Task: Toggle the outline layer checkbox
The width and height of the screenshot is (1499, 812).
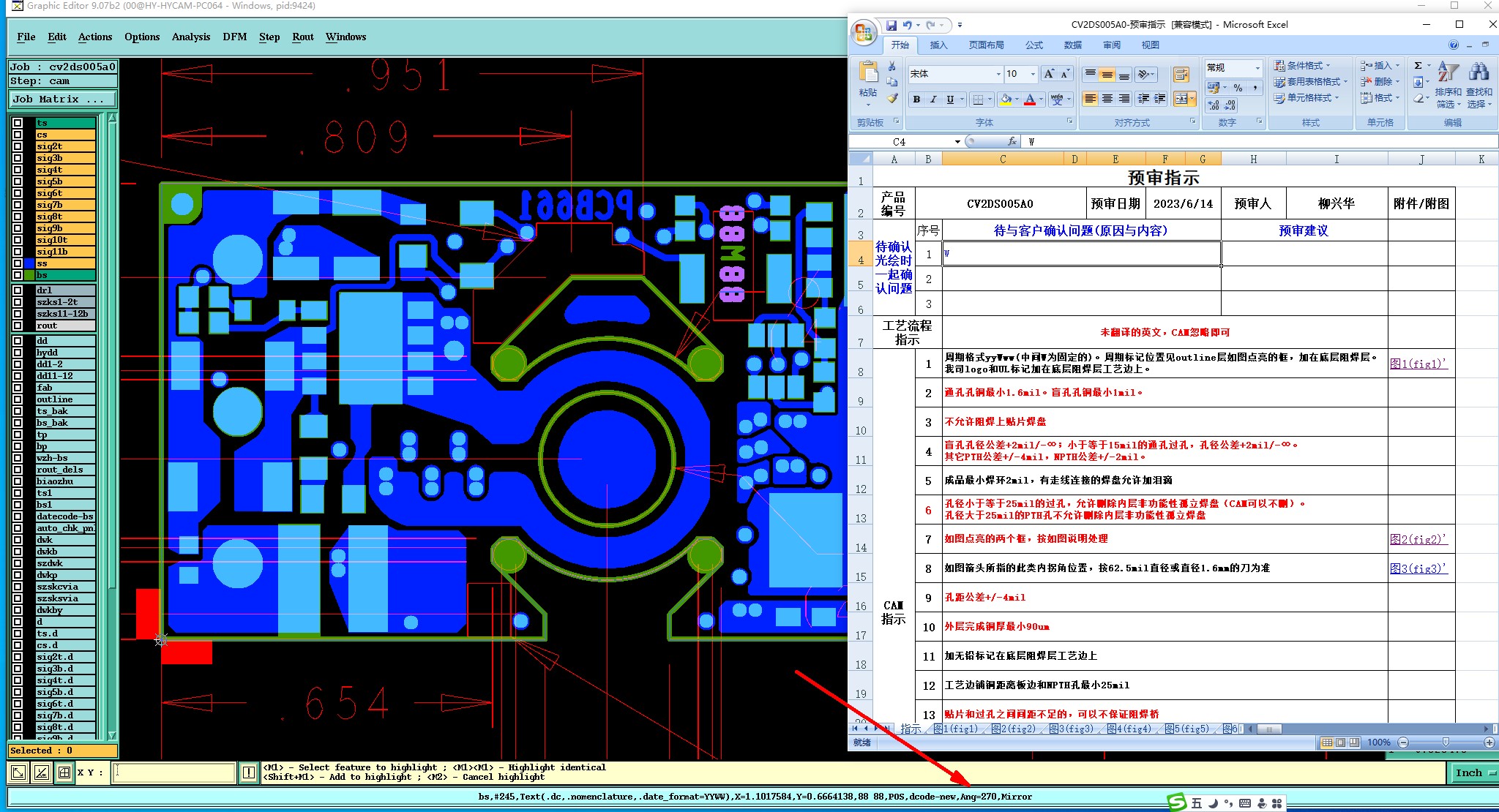Action: tap(18, 399)
